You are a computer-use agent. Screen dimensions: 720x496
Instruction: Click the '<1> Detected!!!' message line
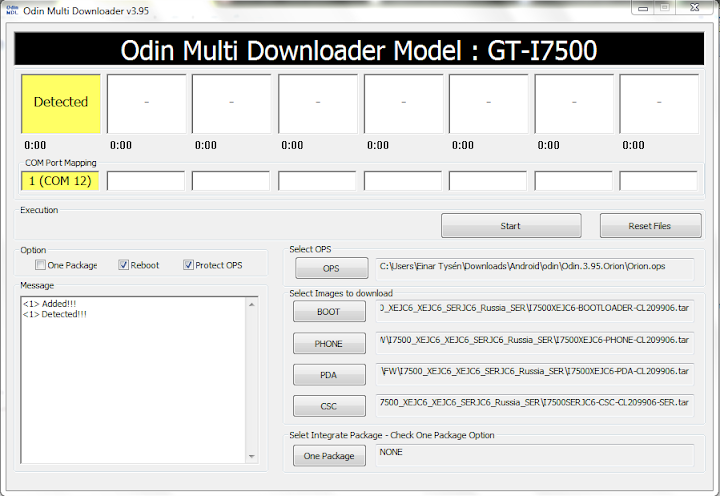pos(55,314)
